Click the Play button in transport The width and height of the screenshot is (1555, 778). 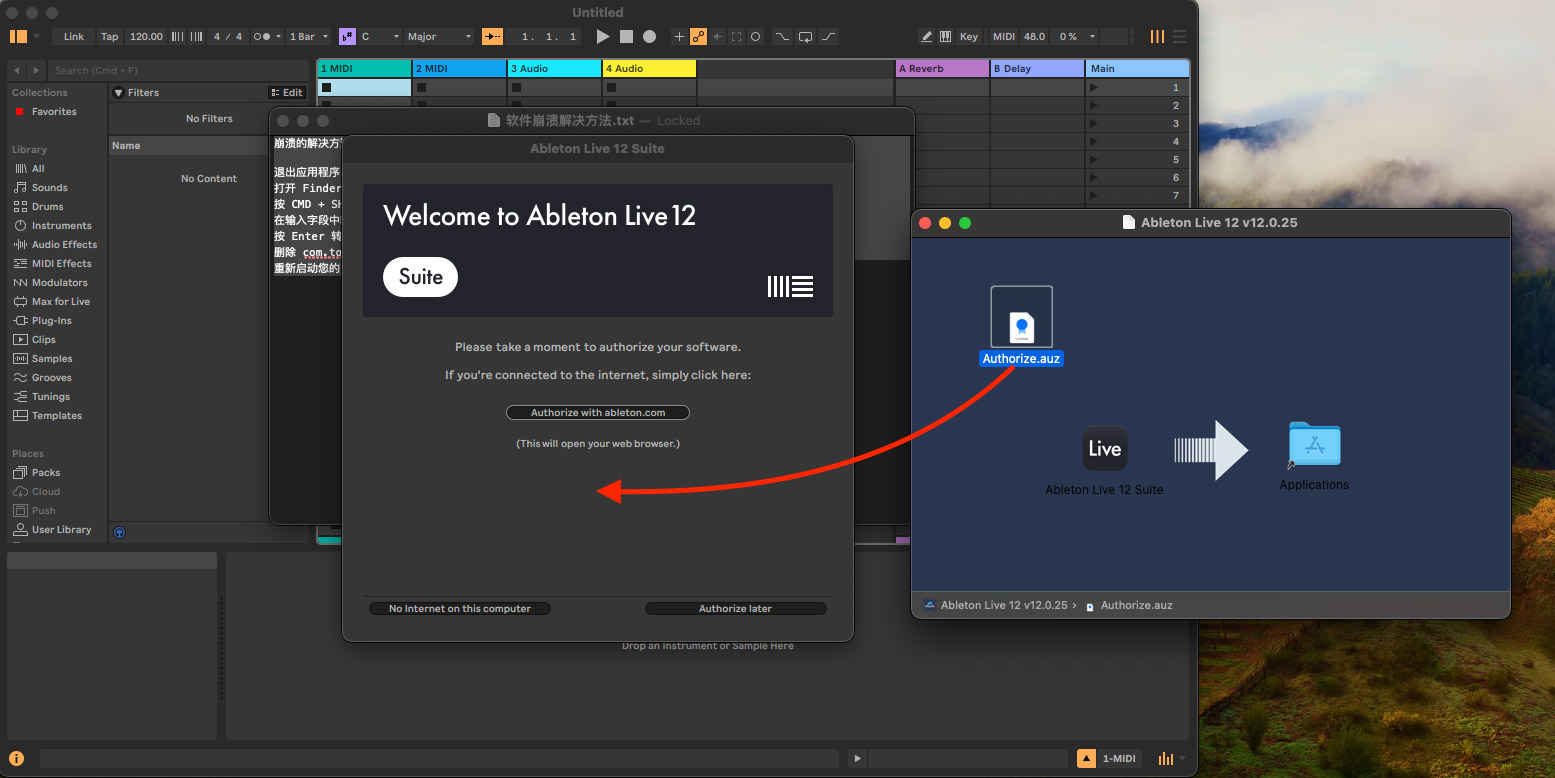603,36
